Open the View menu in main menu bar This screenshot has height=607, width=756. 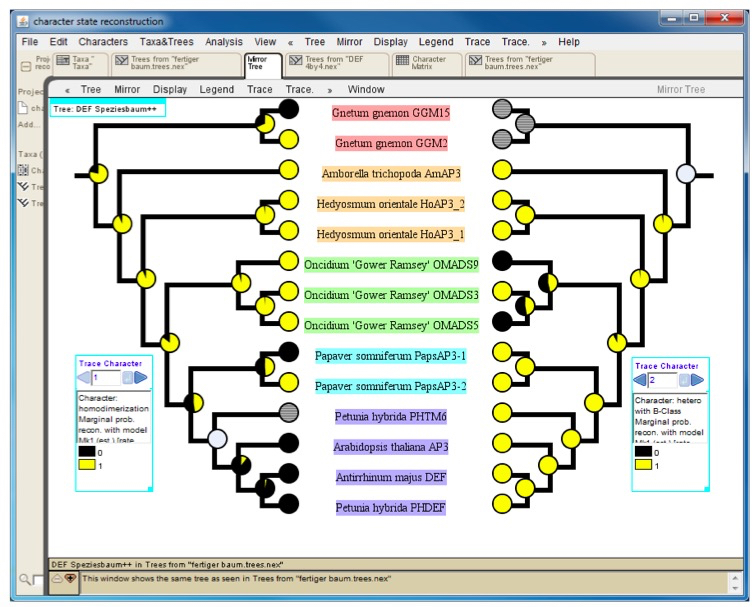point(265,42)
